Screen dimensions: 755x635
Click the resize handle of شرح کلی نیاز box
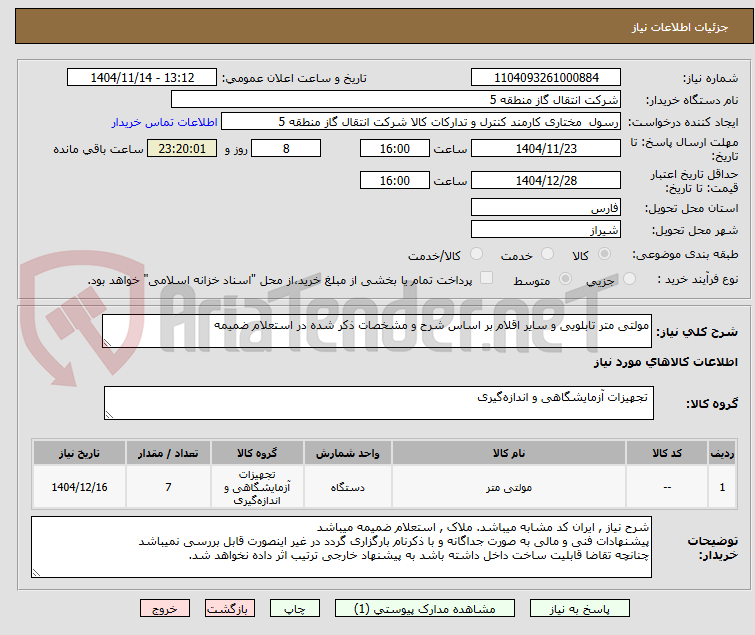click(107, 342)
